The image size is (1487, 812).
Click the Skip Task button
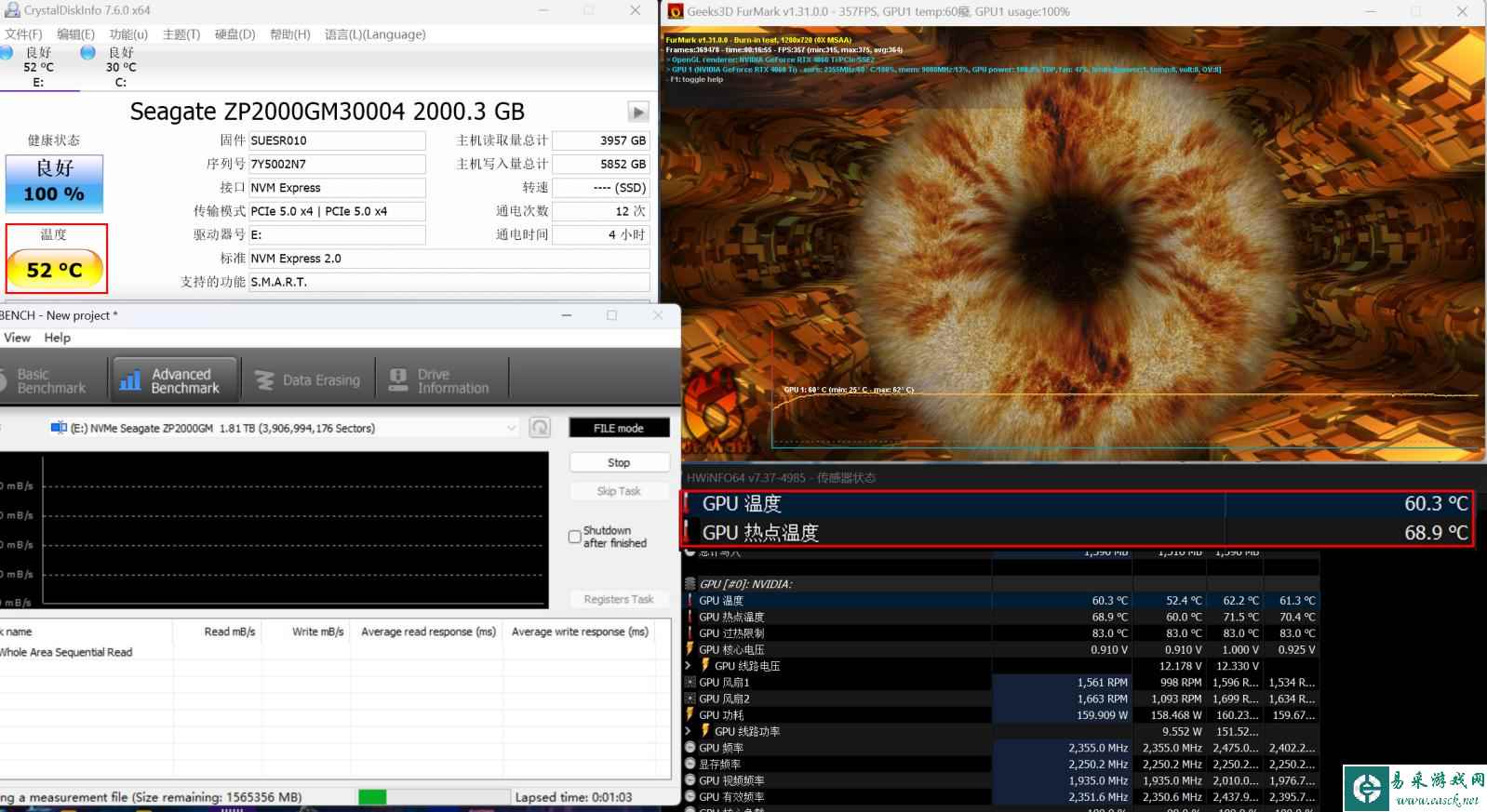point(619,491)
